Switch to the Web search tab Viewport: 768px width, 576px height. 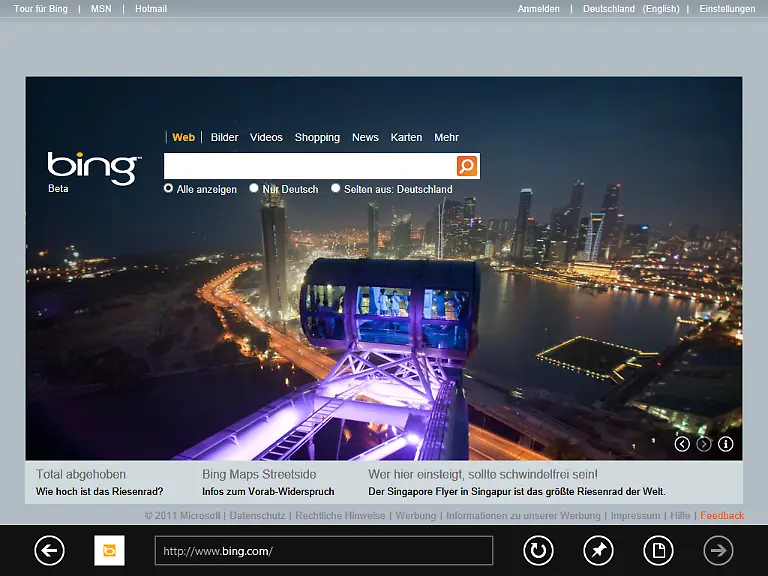pyautogui.click(x=184, y=137)
